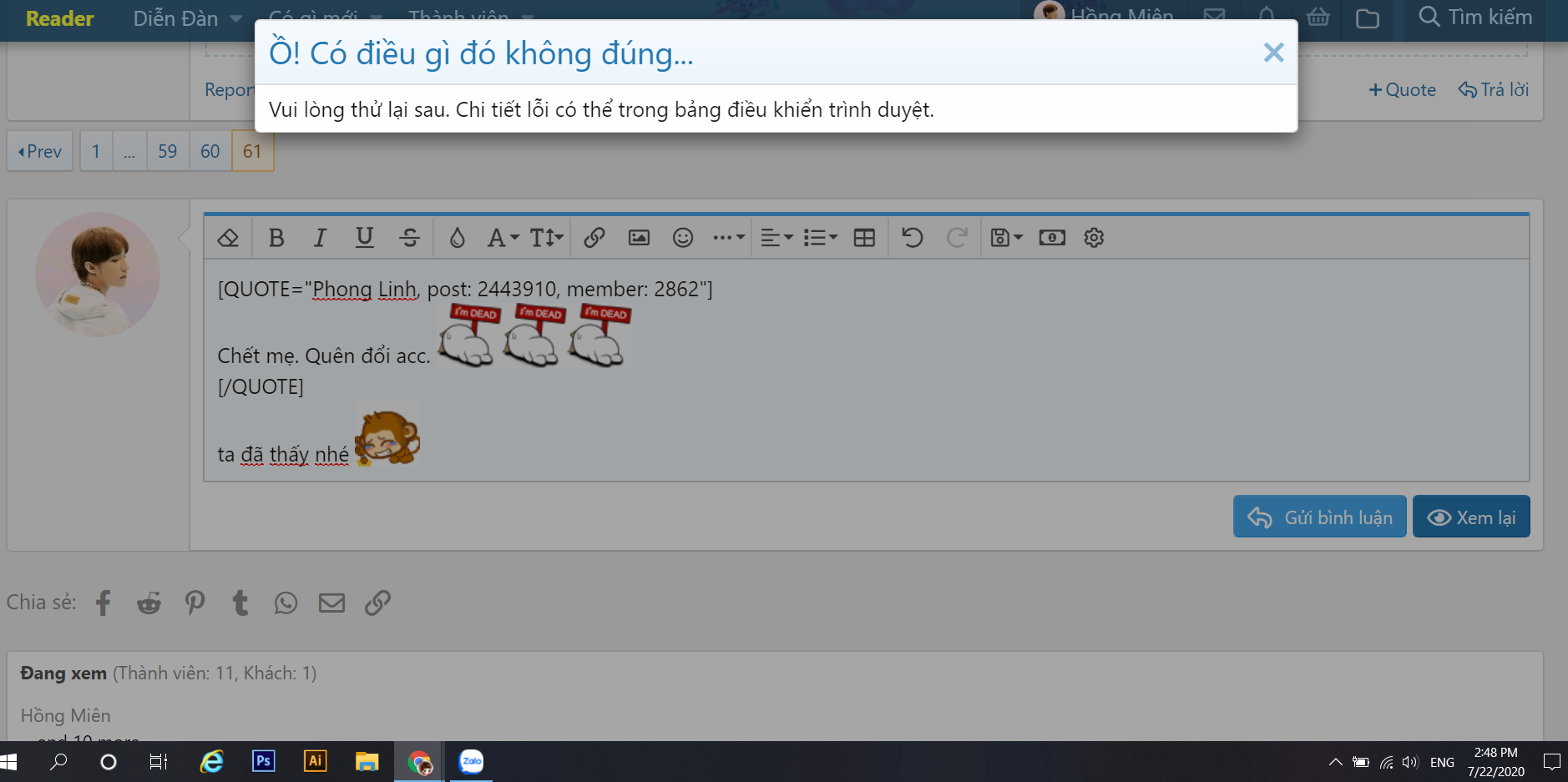Click the insert image icon
This screenshot has width=1568, height=782.
coord(639,239)
